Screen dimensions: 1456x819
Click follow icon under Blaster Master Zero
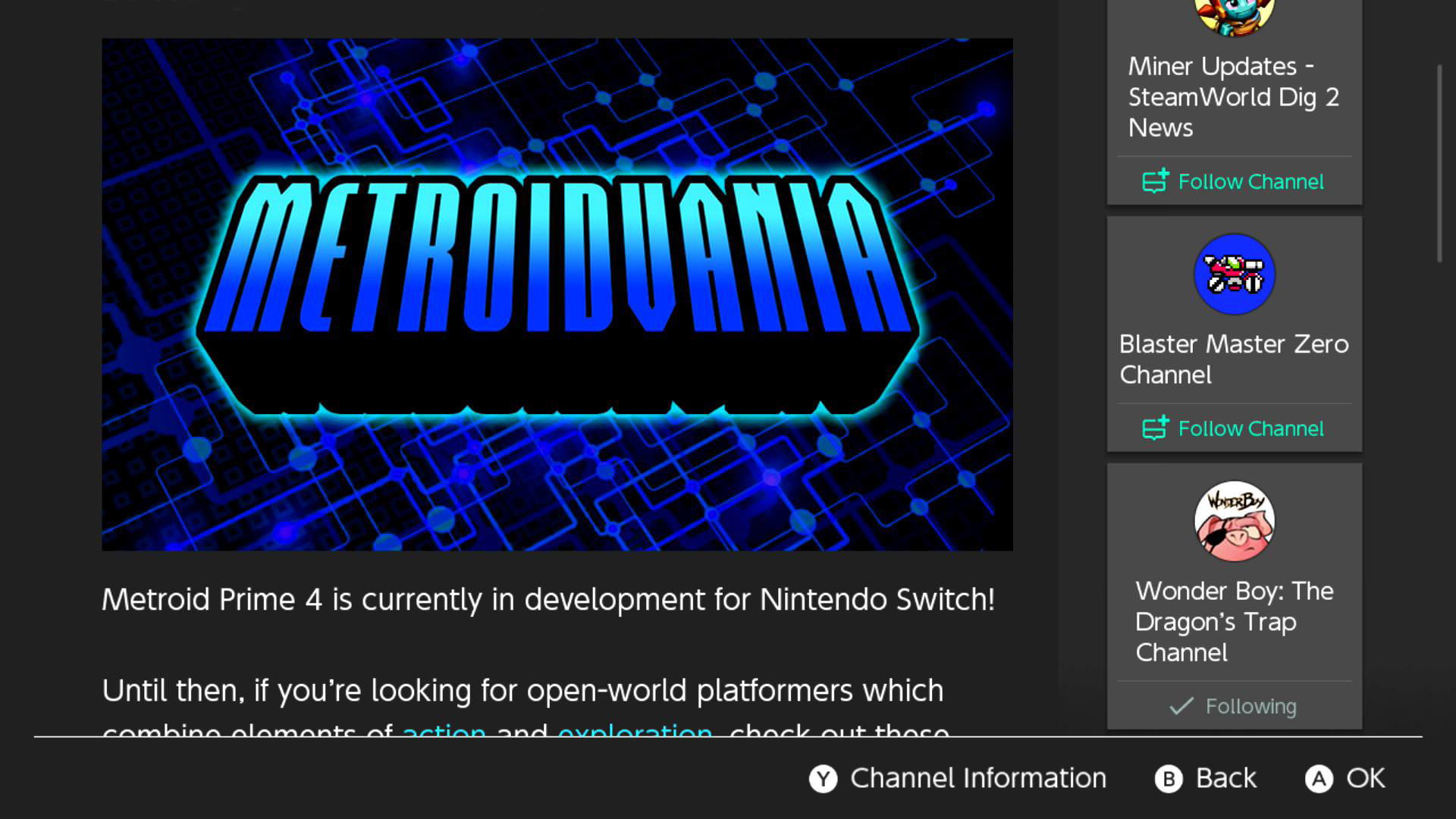[1155, 428]
